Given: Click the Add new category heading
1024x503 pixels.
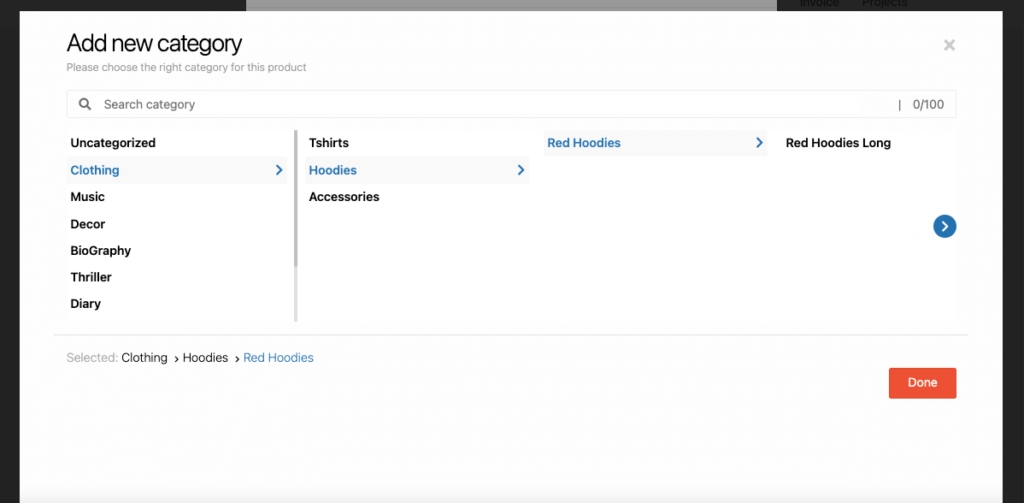Looking at the screenshot, I should (154, 43).
